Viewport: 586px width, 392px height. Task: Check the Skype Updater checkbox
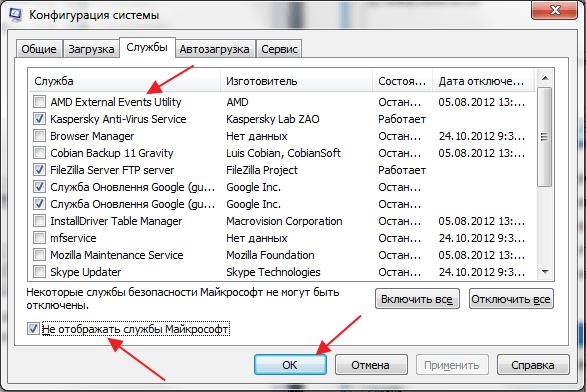(x=39, y=272)
